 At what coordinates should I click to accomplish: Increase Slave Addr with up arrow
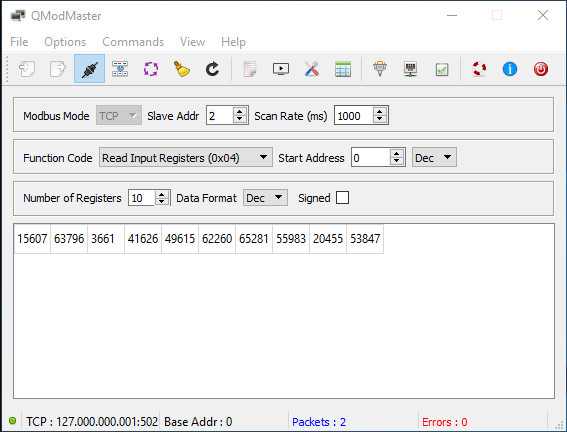click(239, 112)
